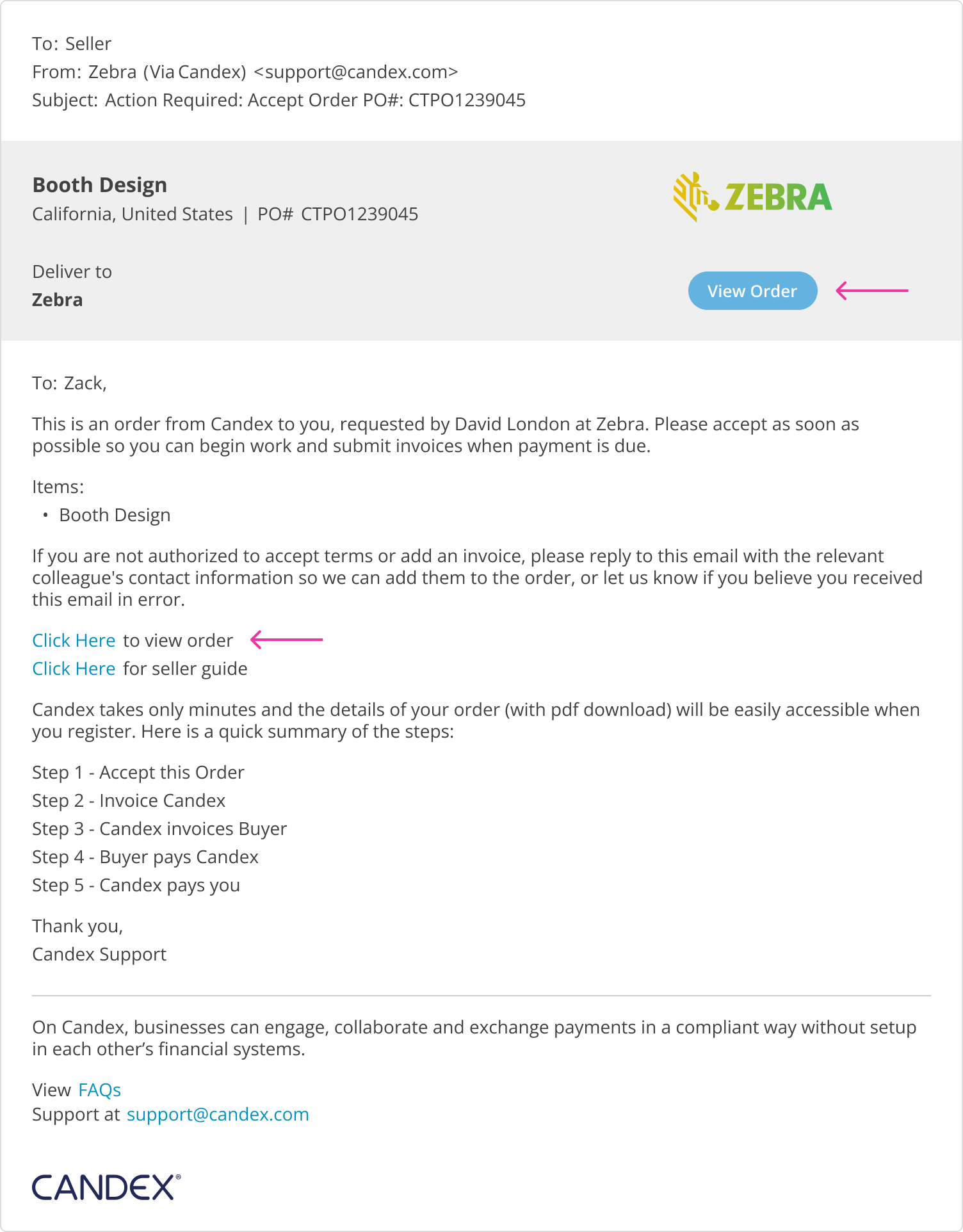Click the Booth Design bullet under Items

tap(115, 515)
